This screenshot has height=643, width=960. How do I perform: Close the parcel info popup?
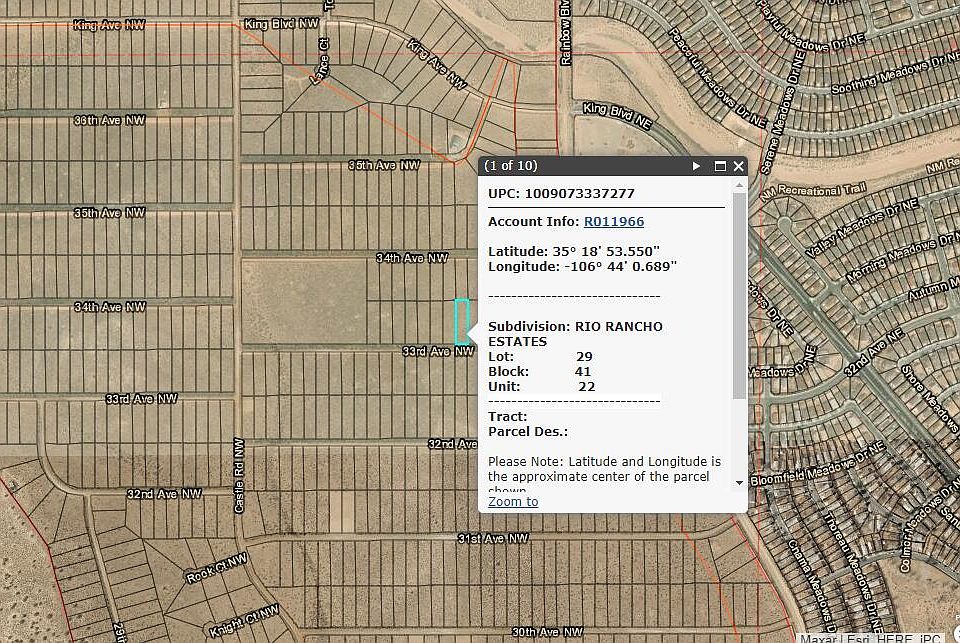[739, 166]
